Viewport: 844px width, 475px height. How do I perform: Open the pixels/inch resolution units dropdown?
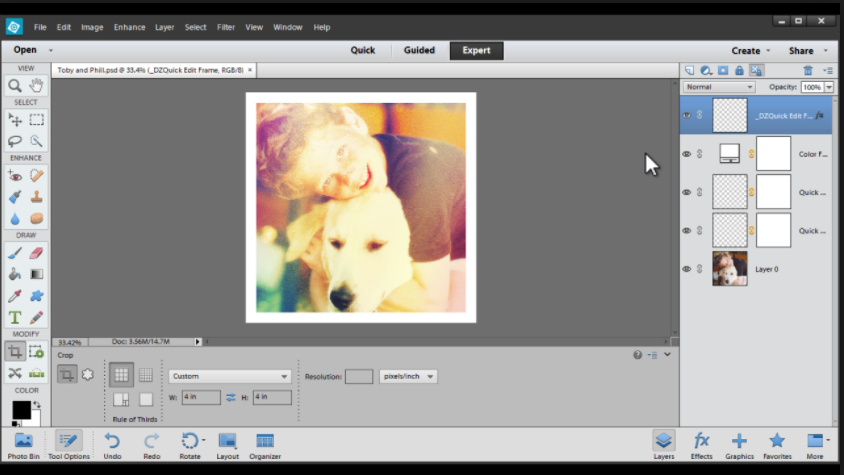coord(408,376)
